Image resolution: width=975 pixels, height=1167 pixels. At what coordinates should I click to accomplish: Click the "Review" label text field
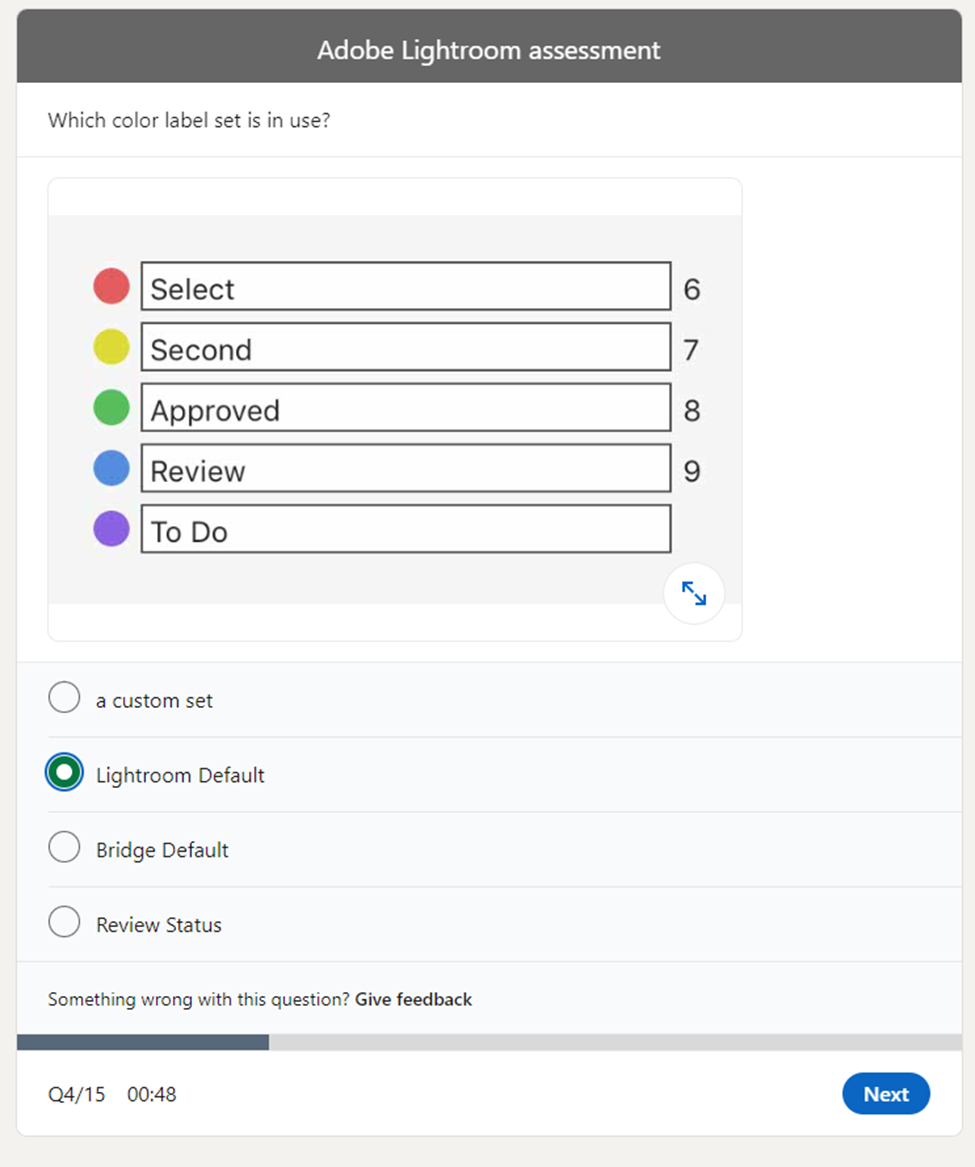click(405, 469)
